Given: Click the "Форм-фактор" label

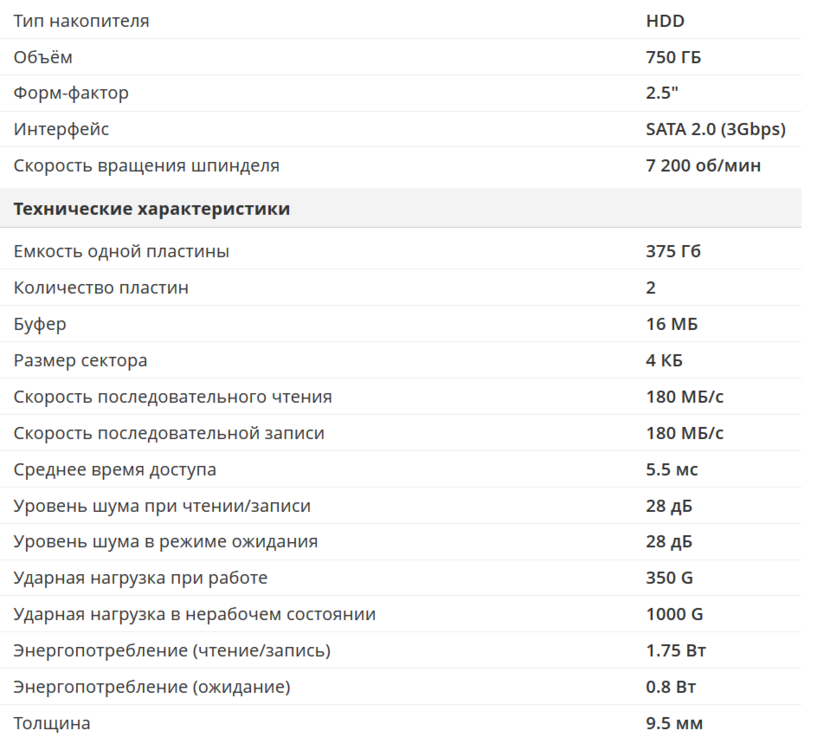Looking at the screenshot, I should 71,93.
